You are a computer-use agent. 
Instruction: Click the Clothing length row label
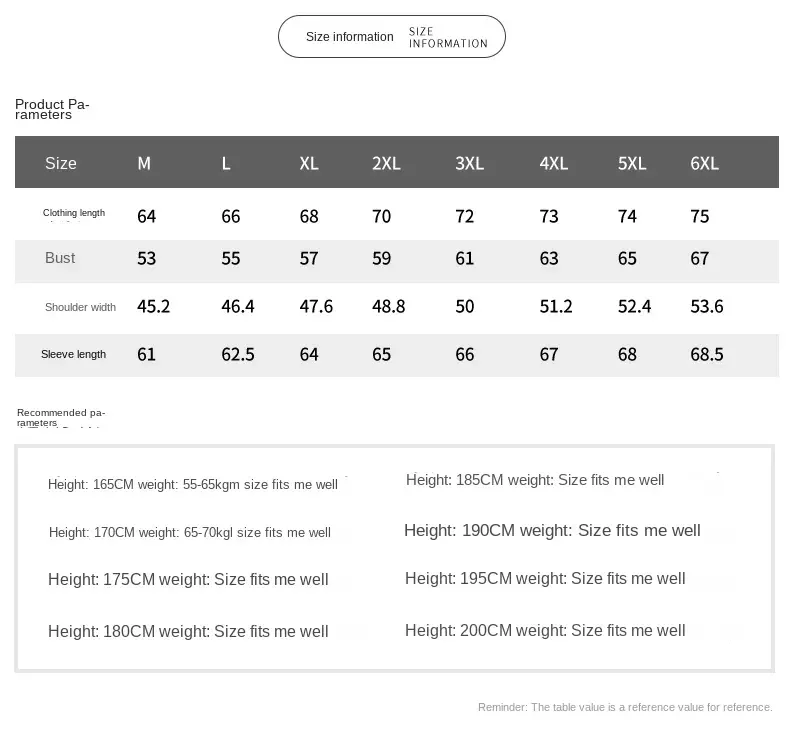pos(74,213)
